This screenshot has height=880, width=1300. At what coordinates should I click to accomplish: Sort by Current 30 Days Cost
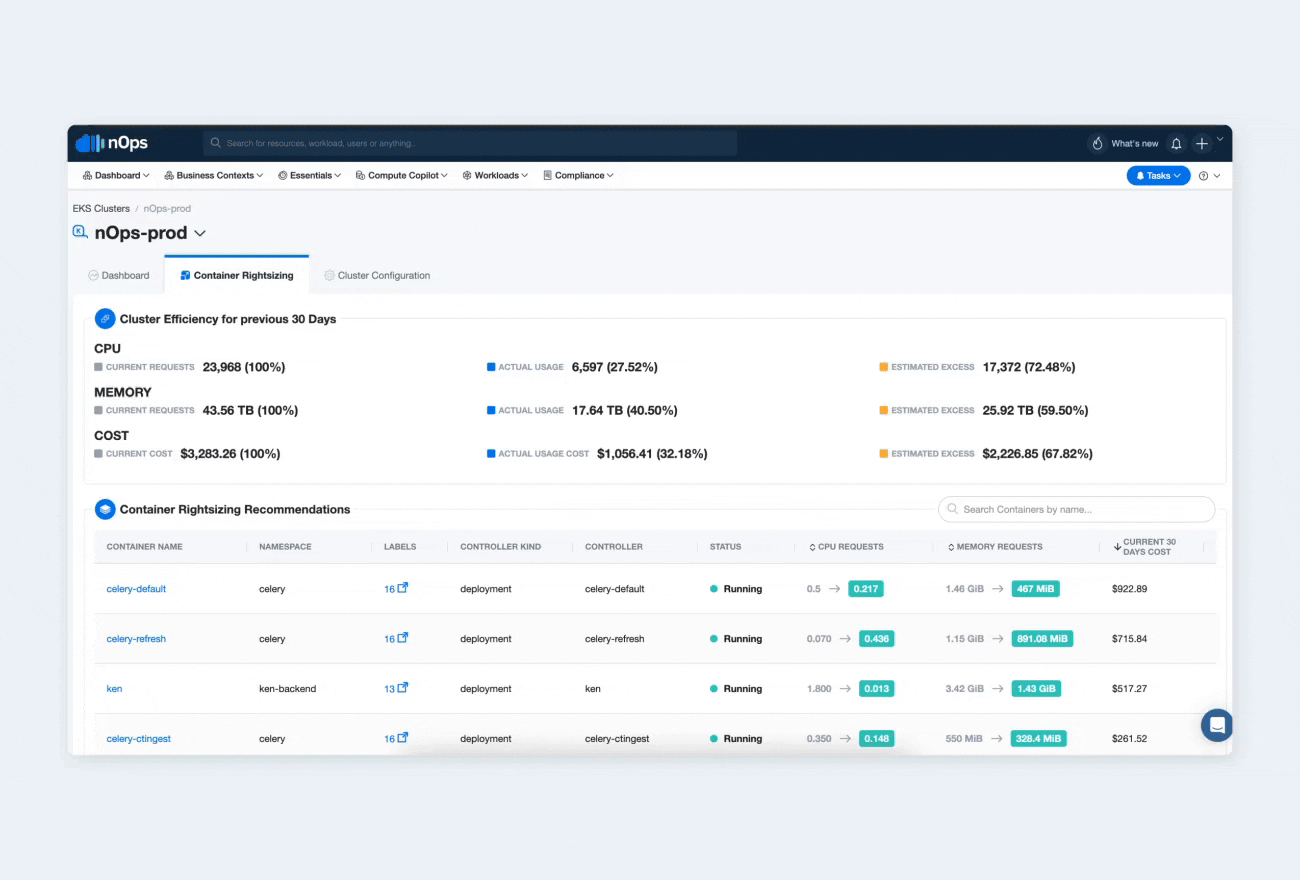pos(1144,547)
